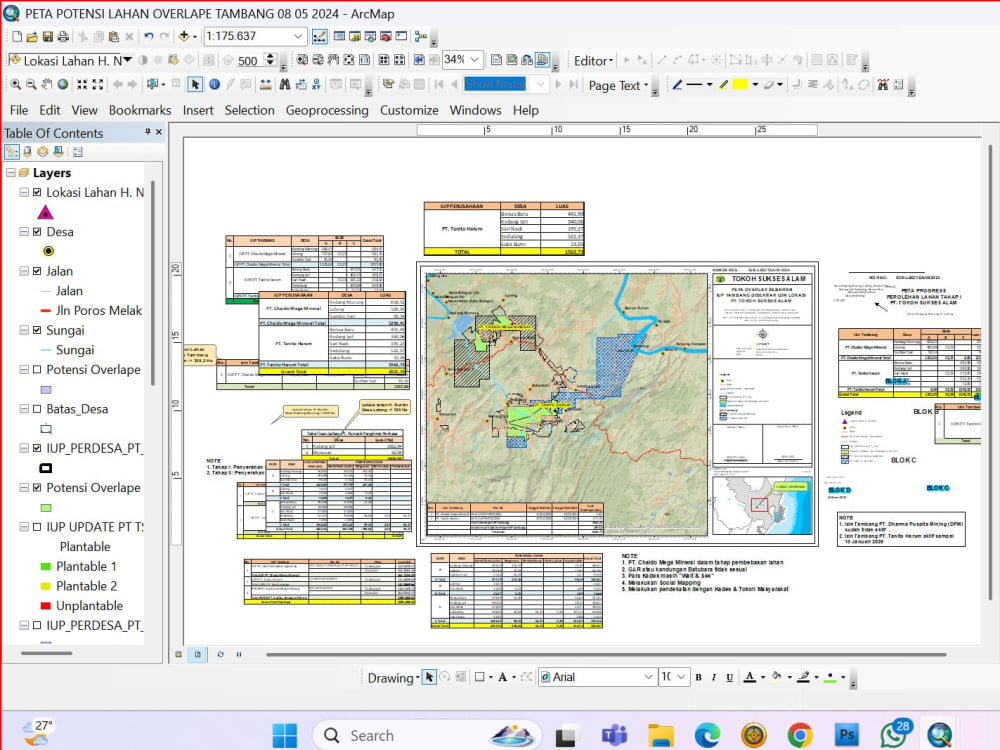
Task: Click the Refresh view button
Action: pos(221,654)
